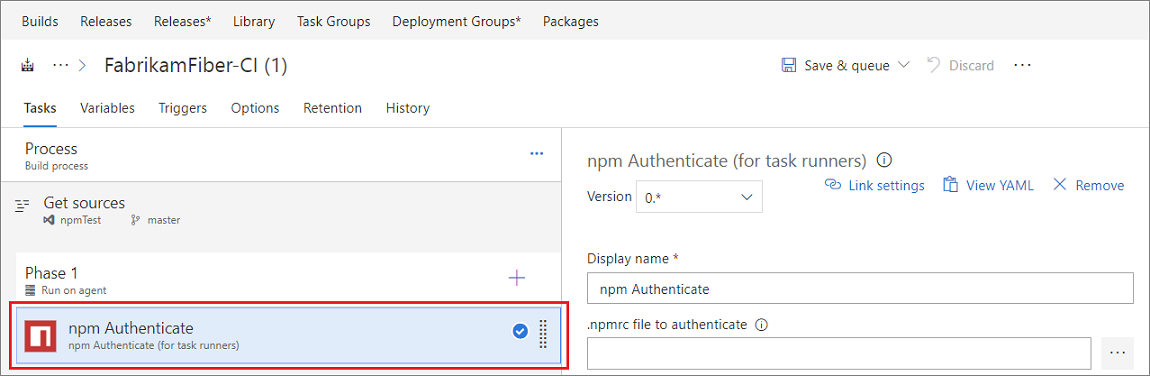Click the Remove X icon
Viewport: 1150px width, 376px height.
click(x=1059, y=185)
